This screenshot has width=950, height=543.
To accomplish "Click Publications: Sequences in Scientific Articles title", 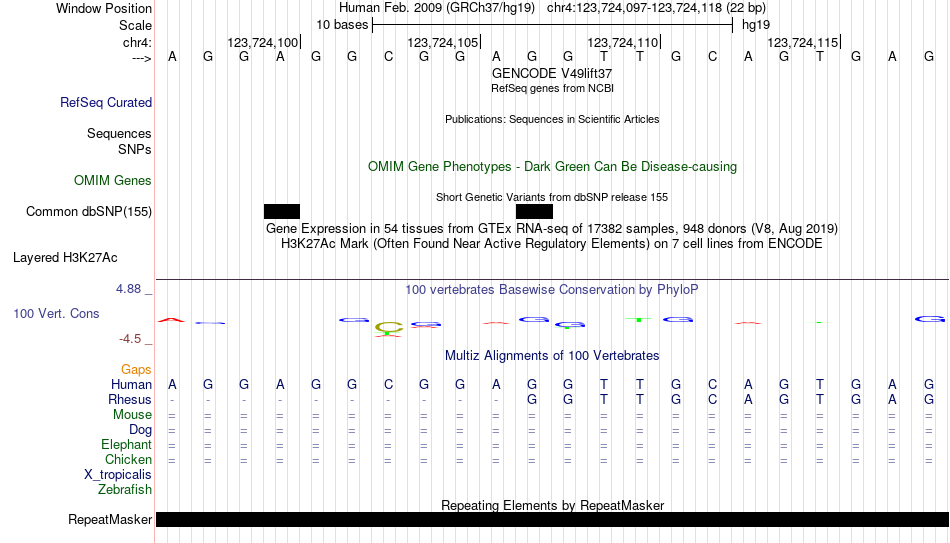I will coord(552,119).
